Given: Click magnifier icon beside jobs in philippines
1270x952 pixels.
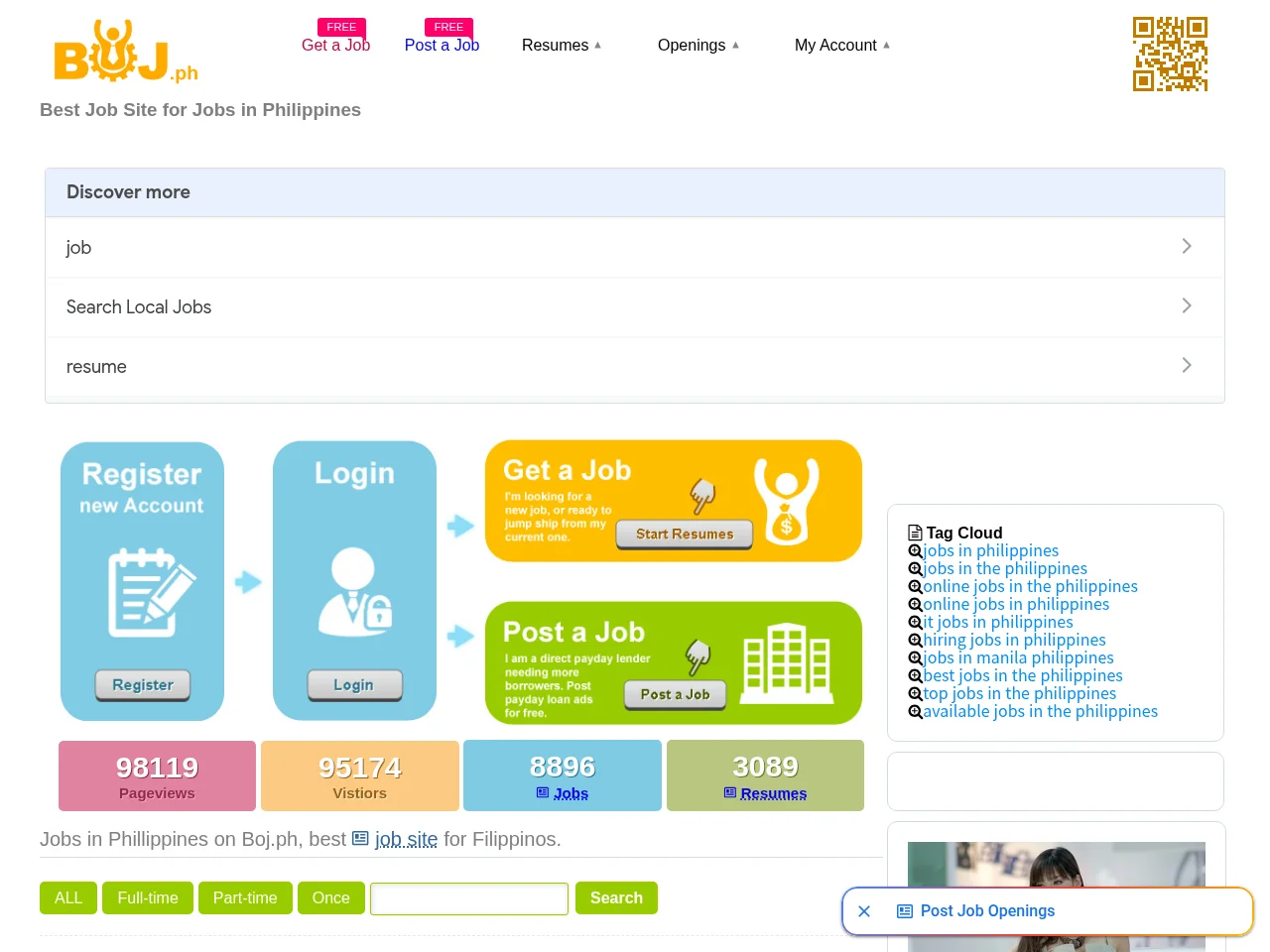Looking at the screenshot, I should [x=916, y=551].
